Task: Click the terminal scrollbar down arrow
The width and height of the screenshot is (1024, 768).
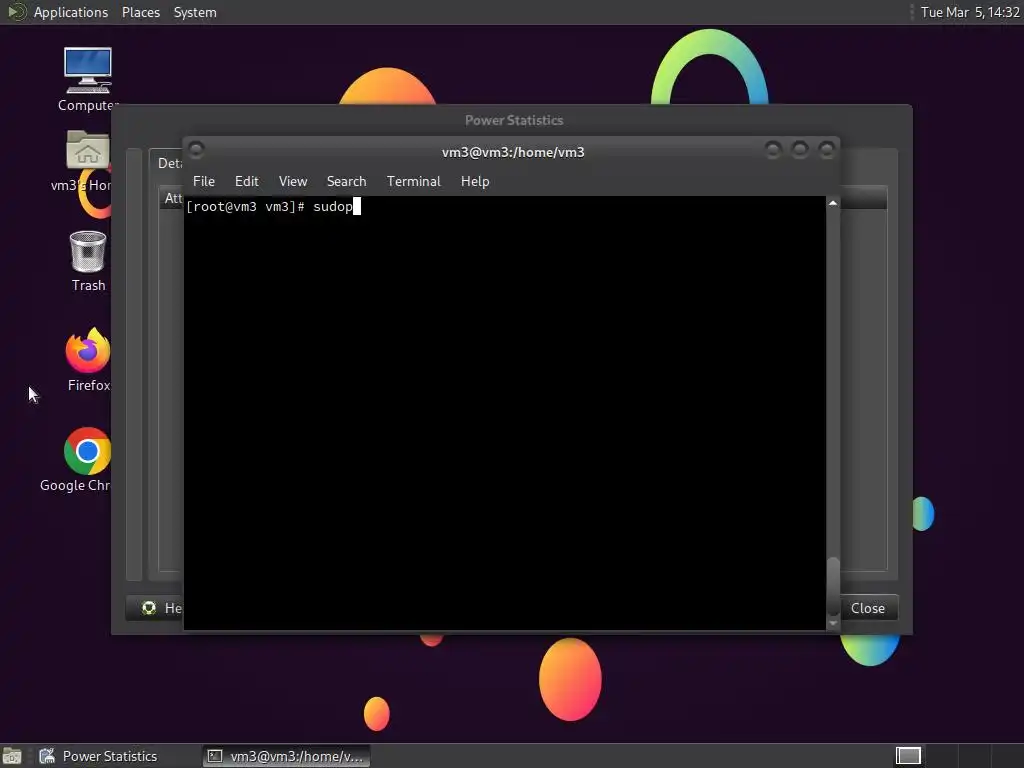Action: tap(833, 624)
